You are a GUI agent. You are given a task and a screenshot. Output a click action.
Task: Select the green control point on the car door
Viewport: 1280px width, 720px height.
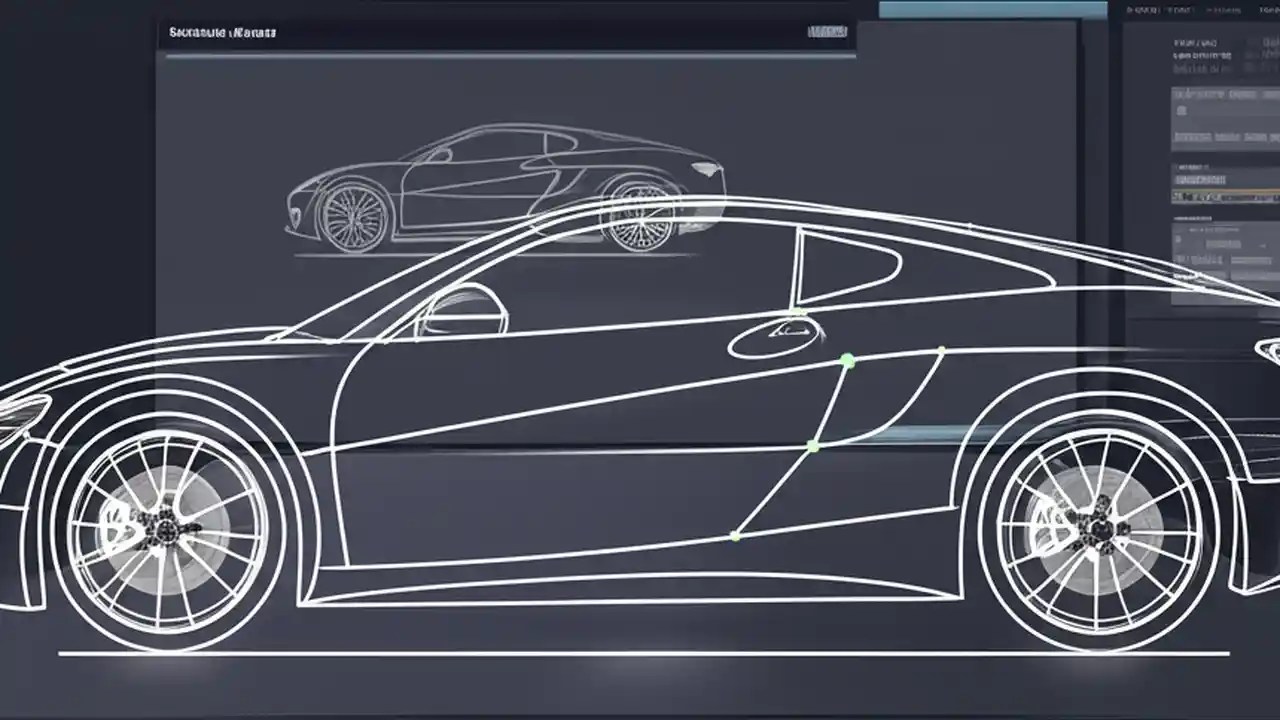coord(848,362)
